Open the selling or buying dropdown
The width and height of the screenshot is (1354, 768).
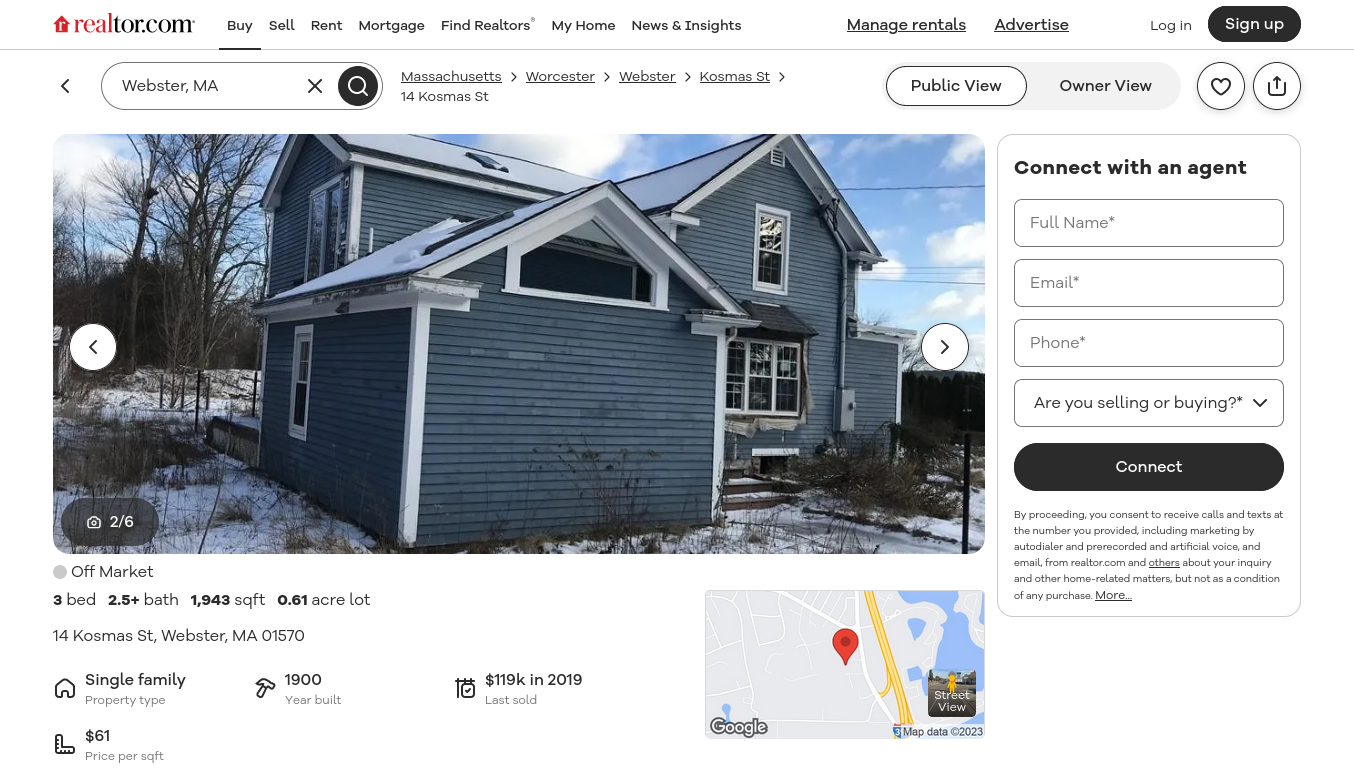tap(1149, 403)
